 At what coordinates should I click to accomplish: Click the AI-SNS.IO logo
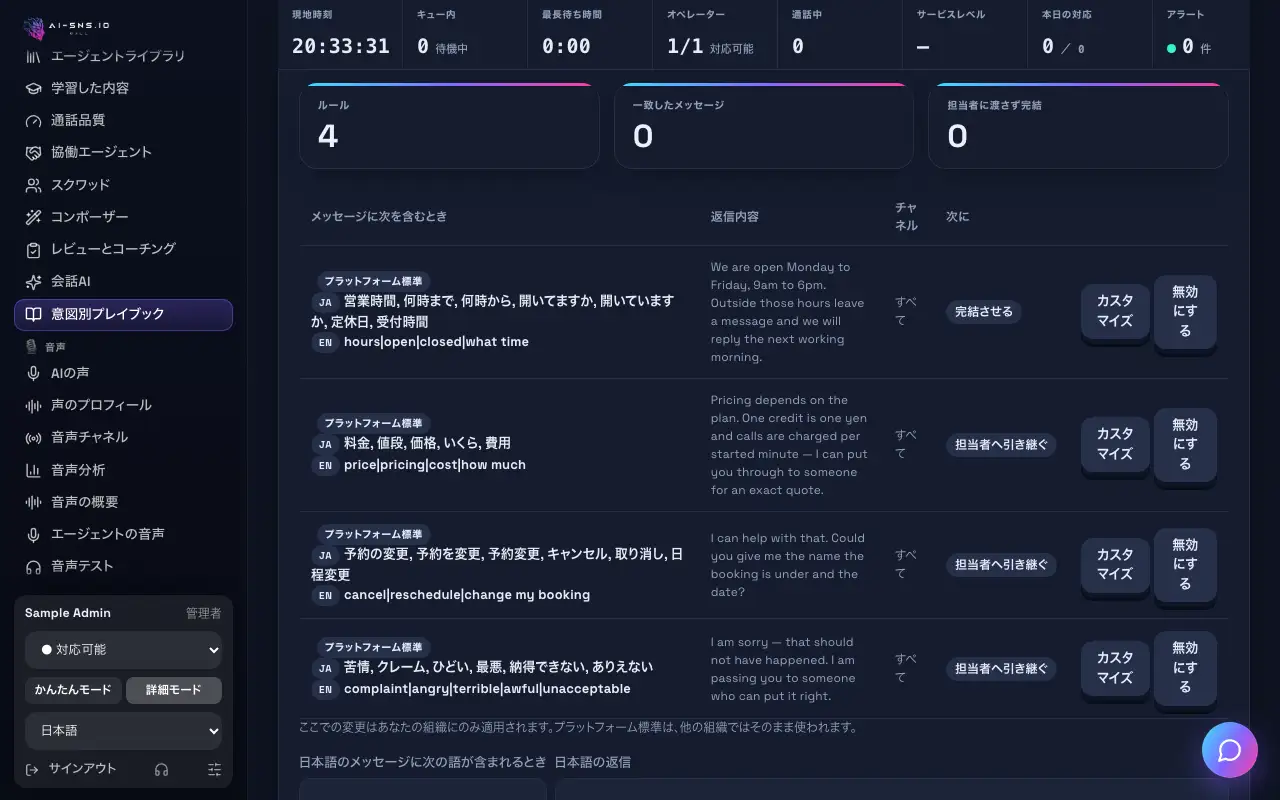[65, 27]
